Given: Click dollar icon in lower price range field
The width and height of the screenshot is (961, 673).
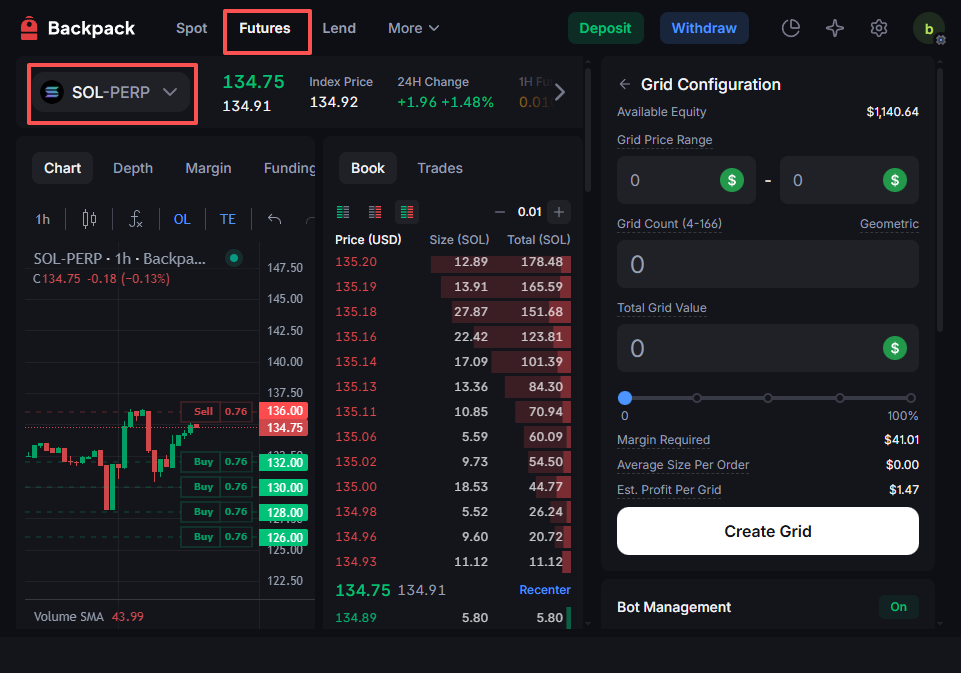Looking at the screenshot, I should [732, 180].
